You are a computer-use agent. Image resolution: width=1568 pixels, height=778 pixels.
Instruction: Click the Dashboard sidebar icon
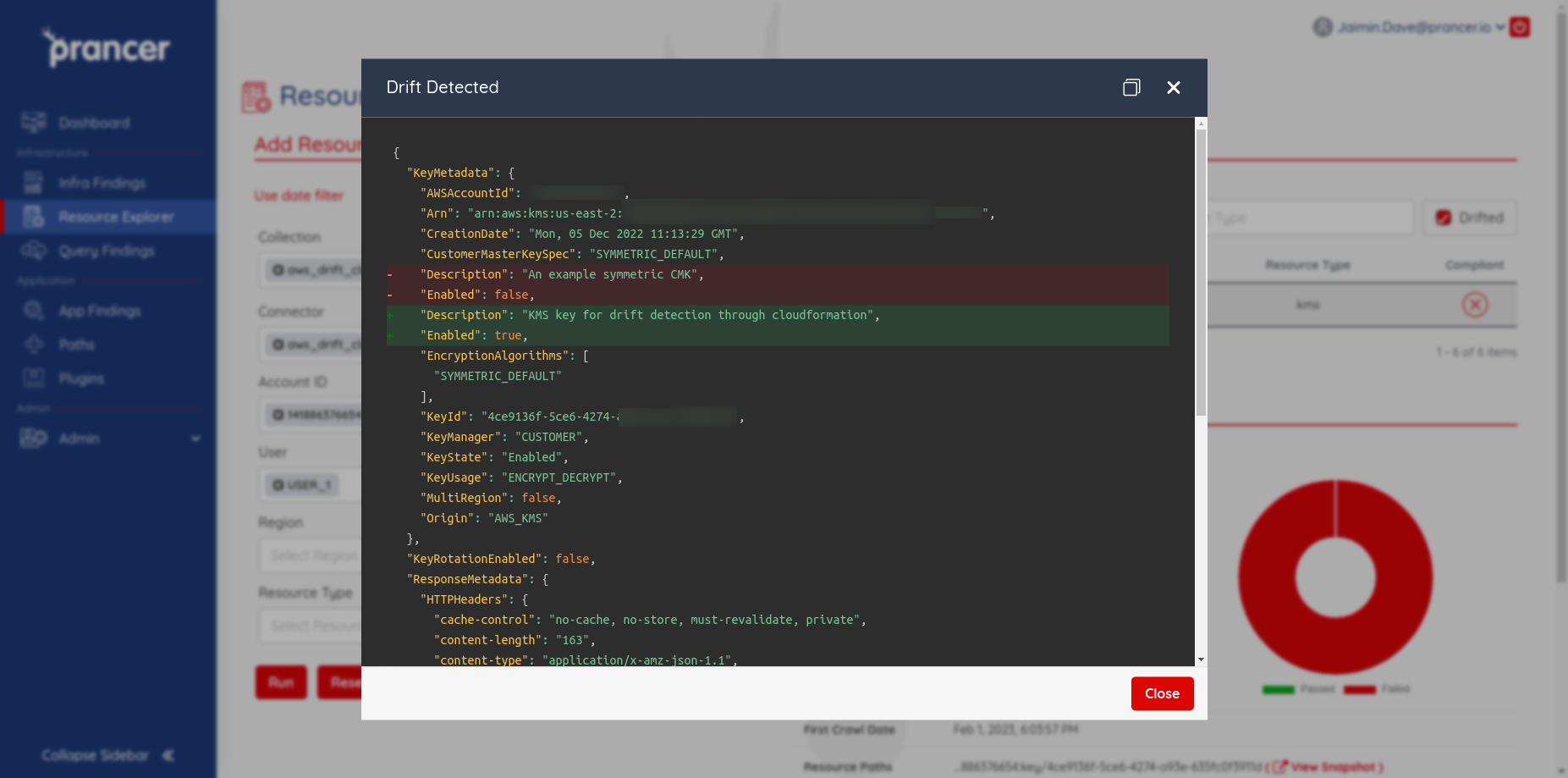tap(34, 122)
